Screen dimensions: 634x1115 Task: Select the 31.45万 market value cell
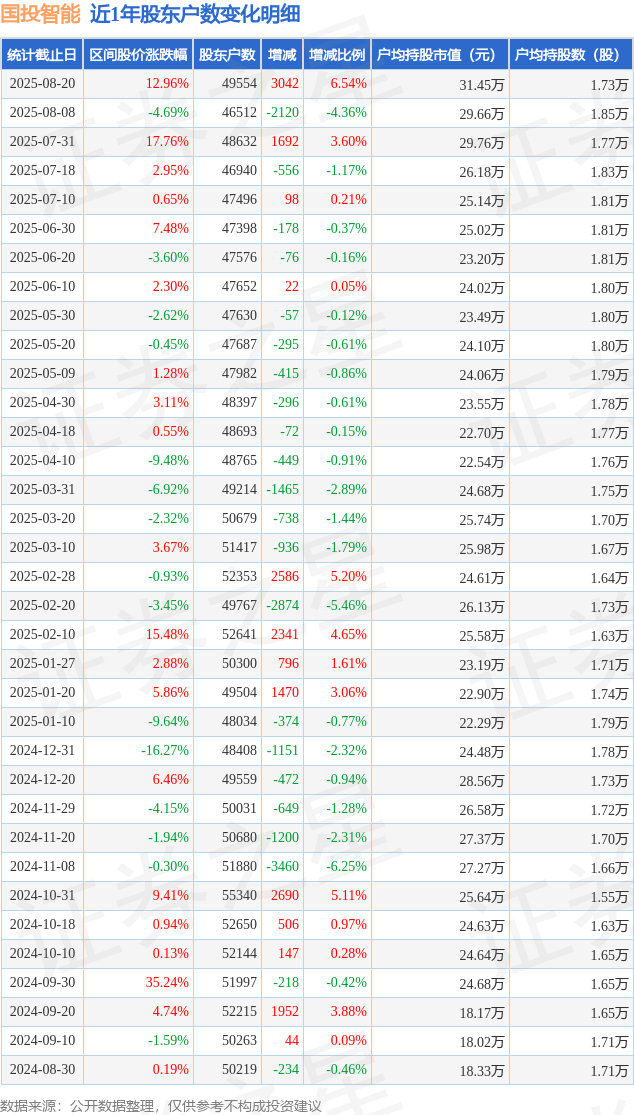[481, 84]
